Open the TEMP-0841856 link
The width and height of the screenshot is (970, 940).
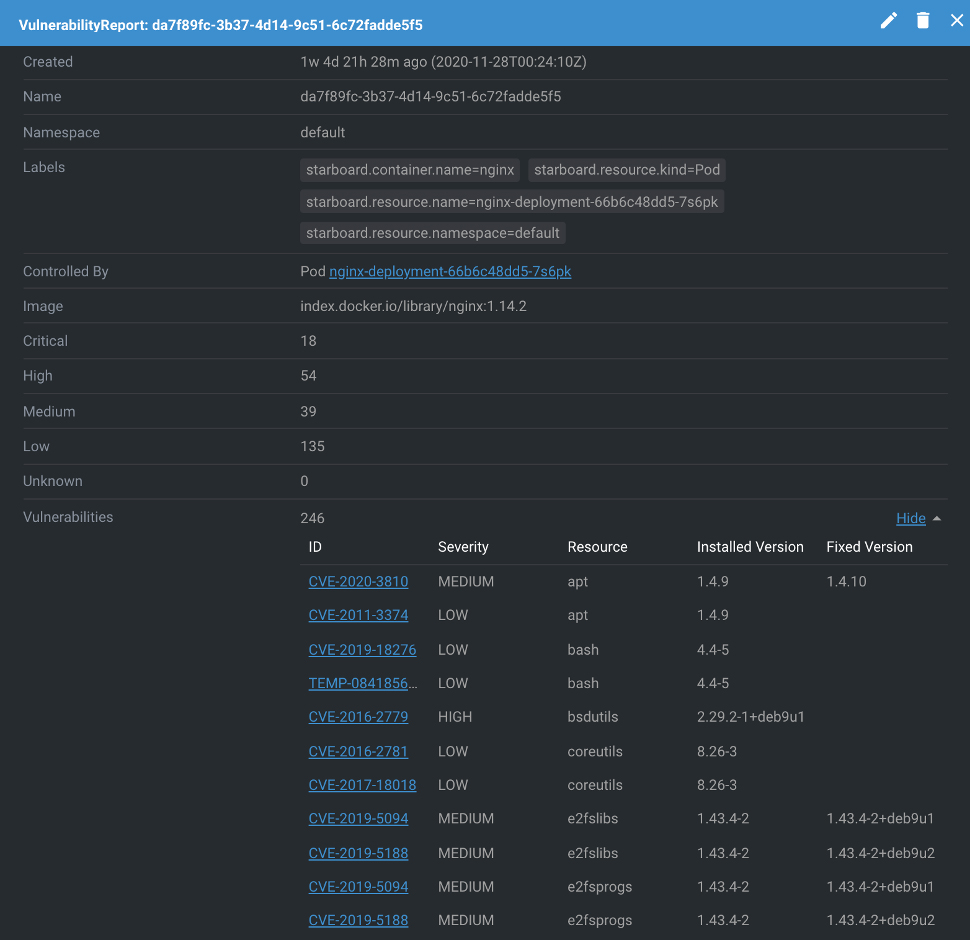(x=363, y=683)
